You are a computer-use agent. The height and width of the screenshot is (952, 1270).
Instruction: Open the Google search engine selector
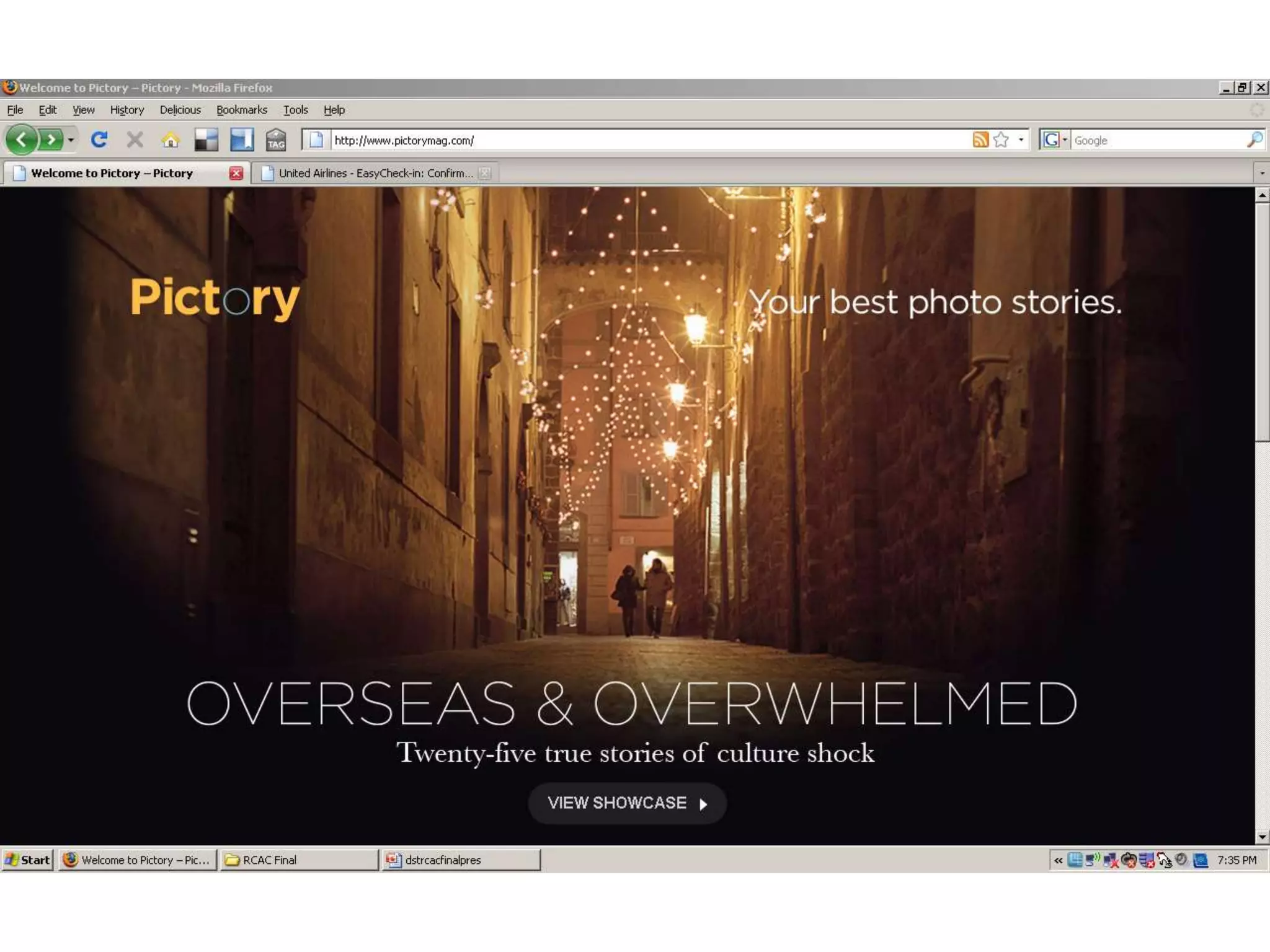[1054, 140]
